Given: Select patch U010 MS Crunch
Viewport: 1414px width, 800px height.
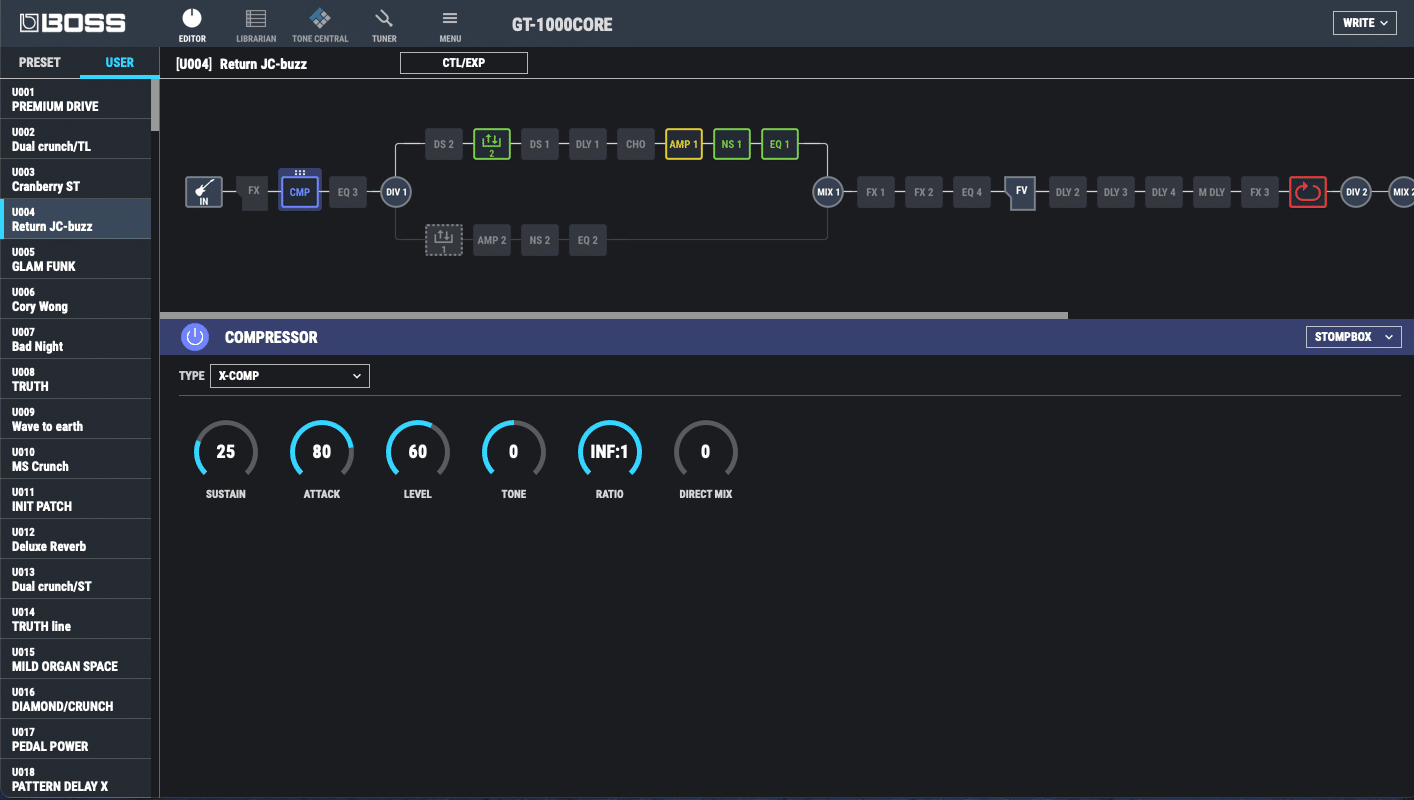Looking at the screenshot, I should pyautogui.click(x=75, y=459).
